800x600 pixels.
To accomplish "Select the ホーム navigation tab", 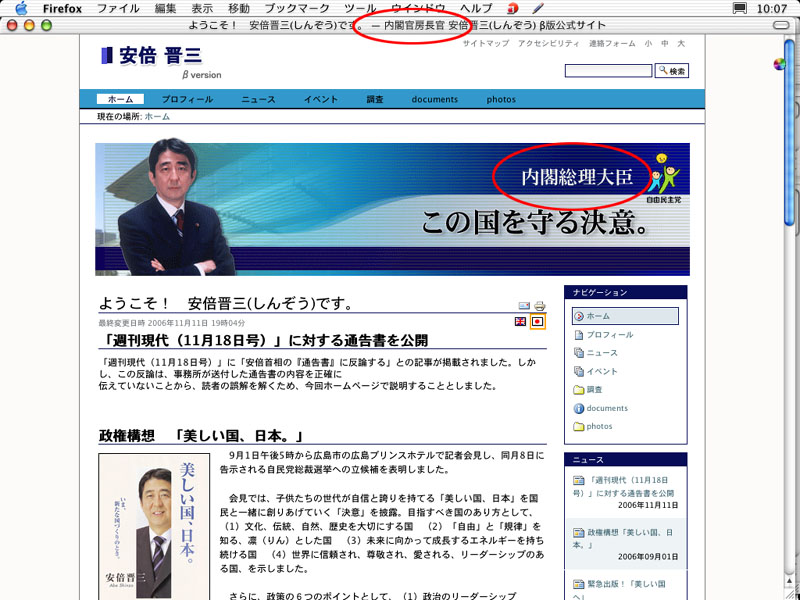I will [120, 99].
